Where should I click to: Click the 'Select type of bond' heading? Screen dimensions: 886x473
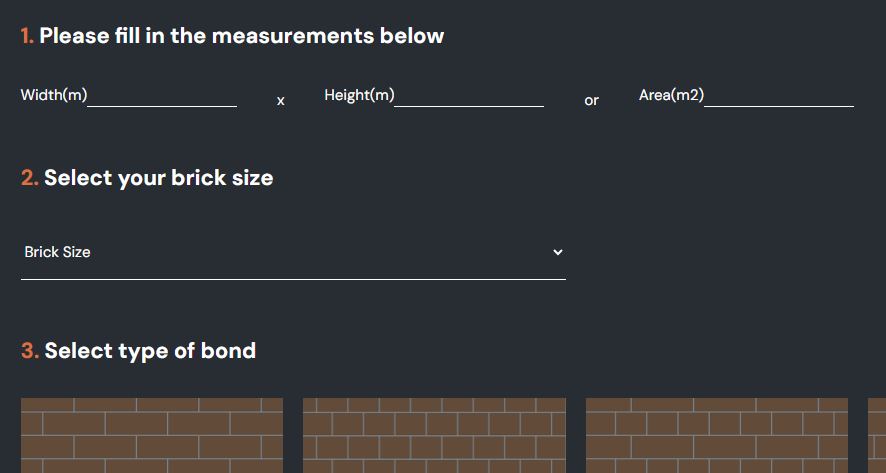click(150, 351)
